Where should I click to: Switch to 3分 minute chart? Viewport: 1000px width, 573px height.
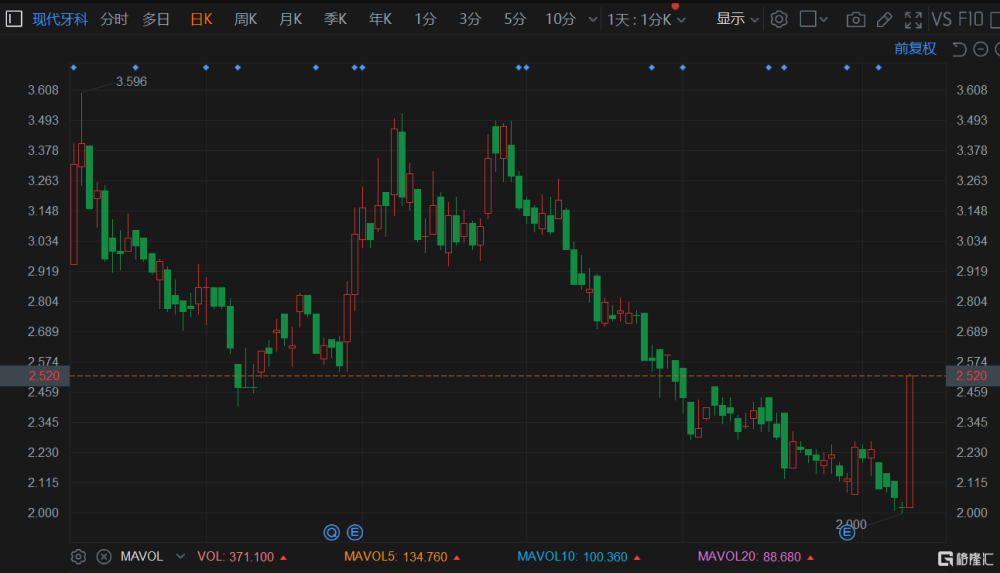click(x=470, y=19)
